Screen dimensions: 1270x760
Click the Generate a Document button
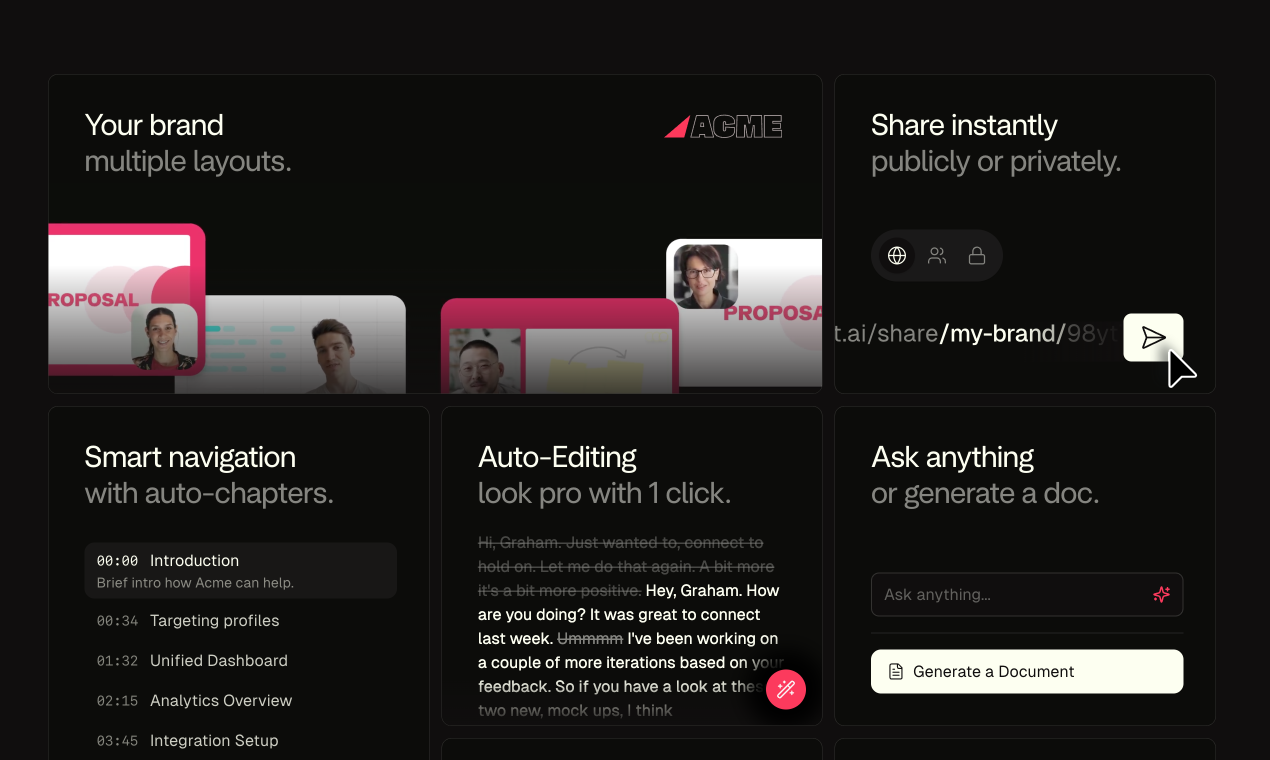(1026, 671)
